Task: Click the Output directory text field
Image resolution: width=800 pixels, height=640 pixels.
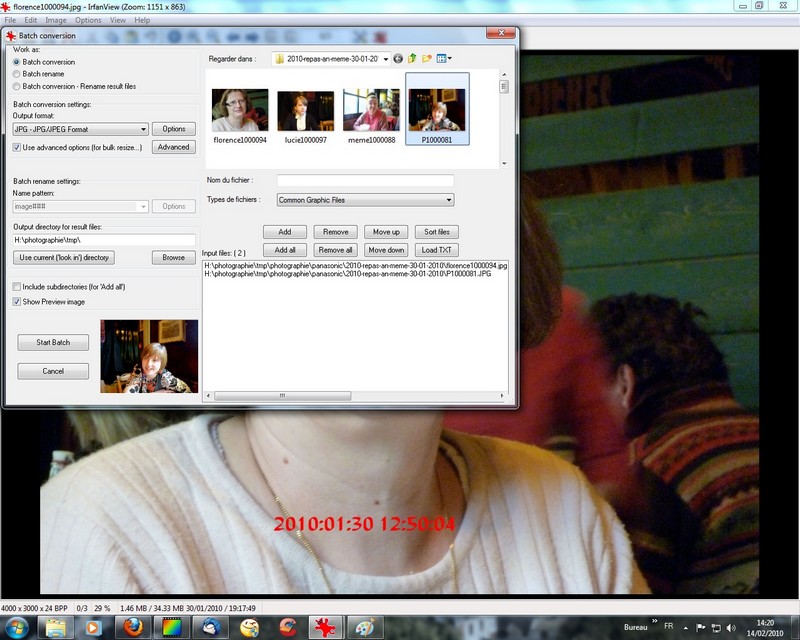Action: [x=104, y=240]
